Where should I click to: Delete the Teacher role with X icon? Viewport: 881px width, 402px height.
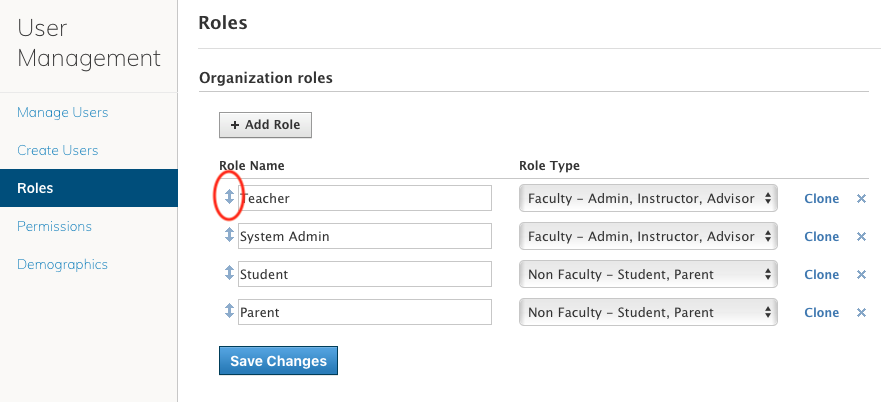point(861,199)
